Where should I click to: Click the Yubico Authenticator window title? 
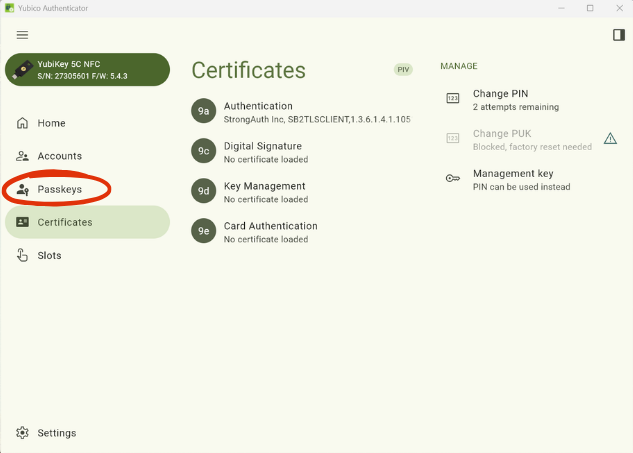click(53, 8)
